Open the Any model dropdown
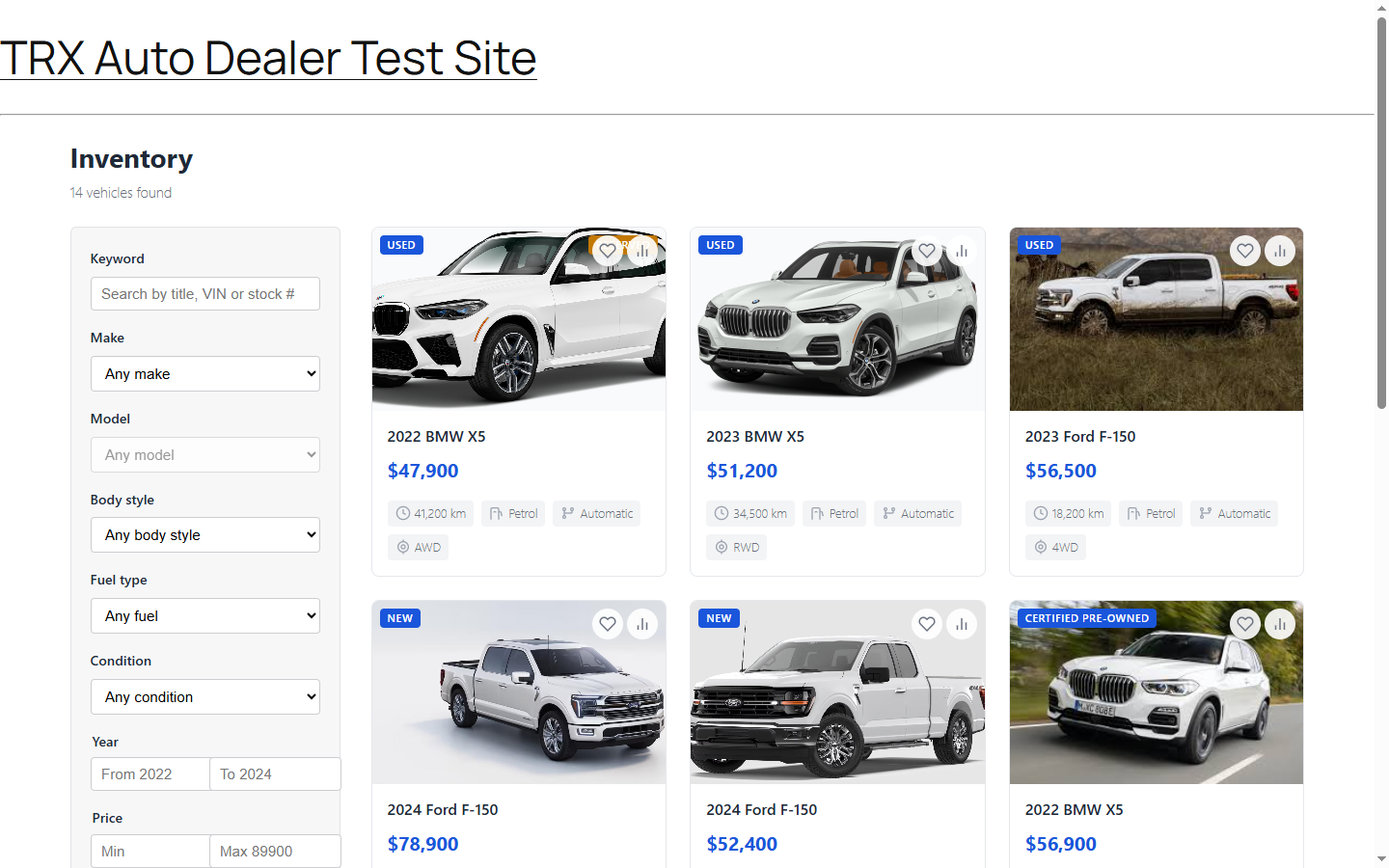Screen dimensions: 1389x868 click(205, 455)
